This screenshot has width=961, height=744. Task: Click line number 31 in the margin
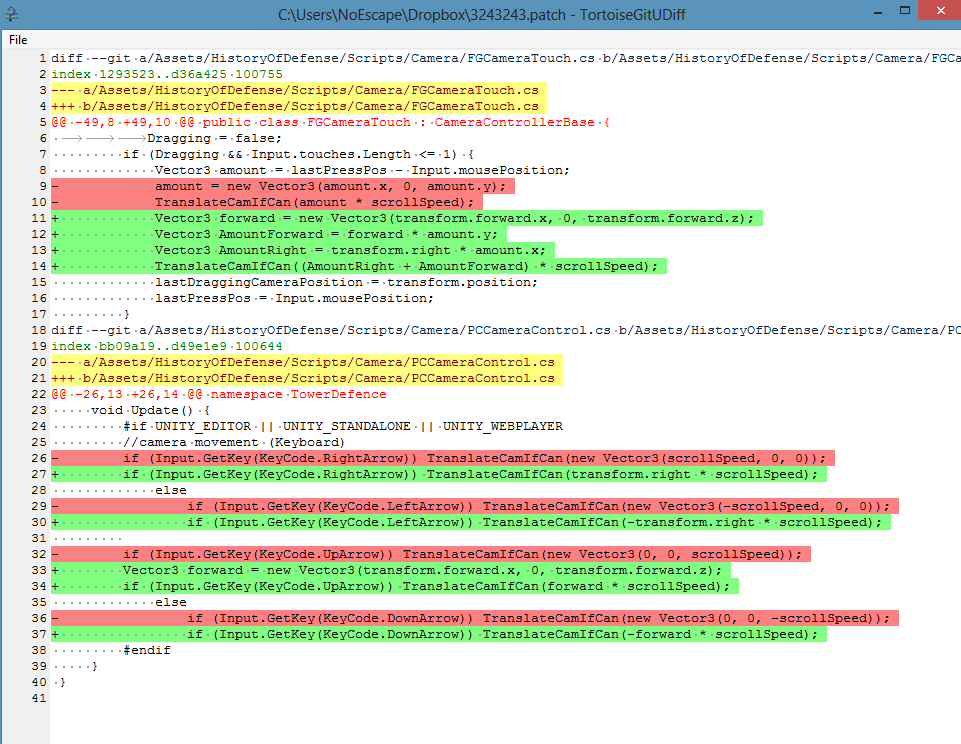pos(39,538)
